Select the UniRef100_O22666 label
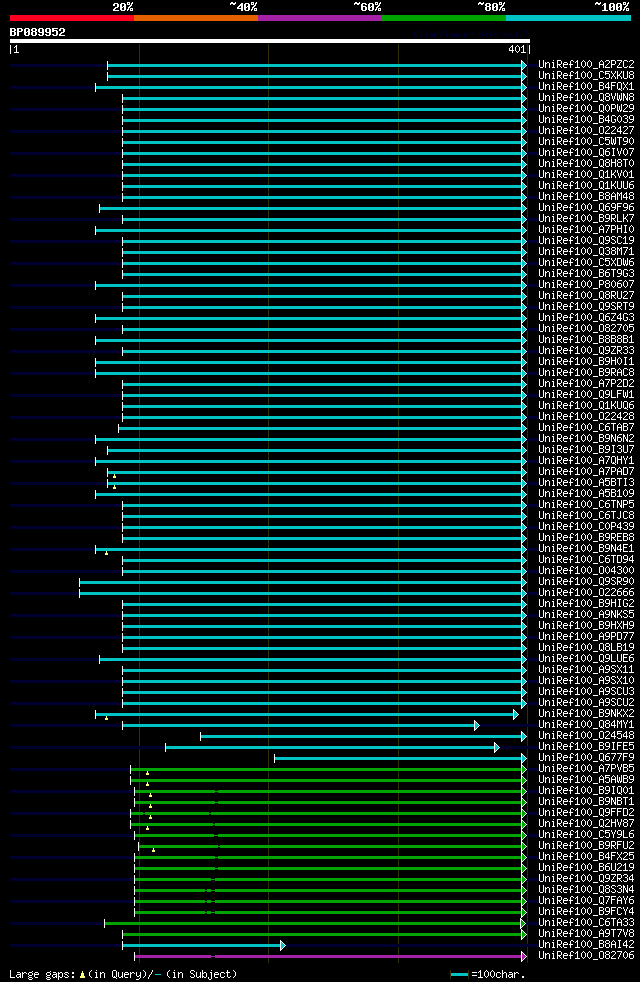The image size is (640, 982). coord(586,592)
